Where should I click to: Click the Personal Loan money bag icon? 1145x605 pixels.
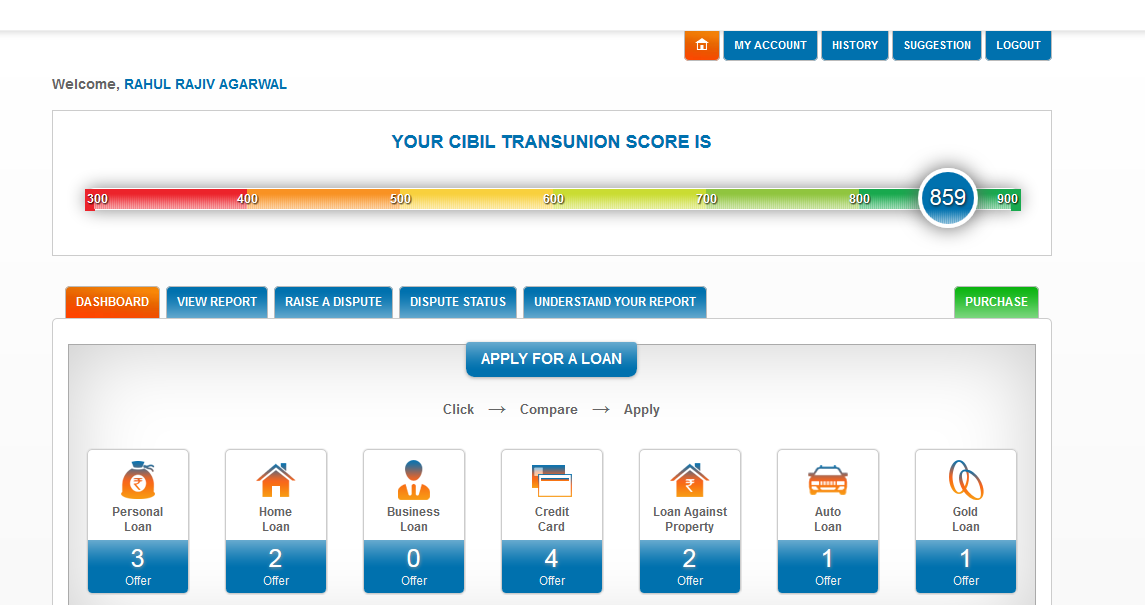click(x=138, y=480)
